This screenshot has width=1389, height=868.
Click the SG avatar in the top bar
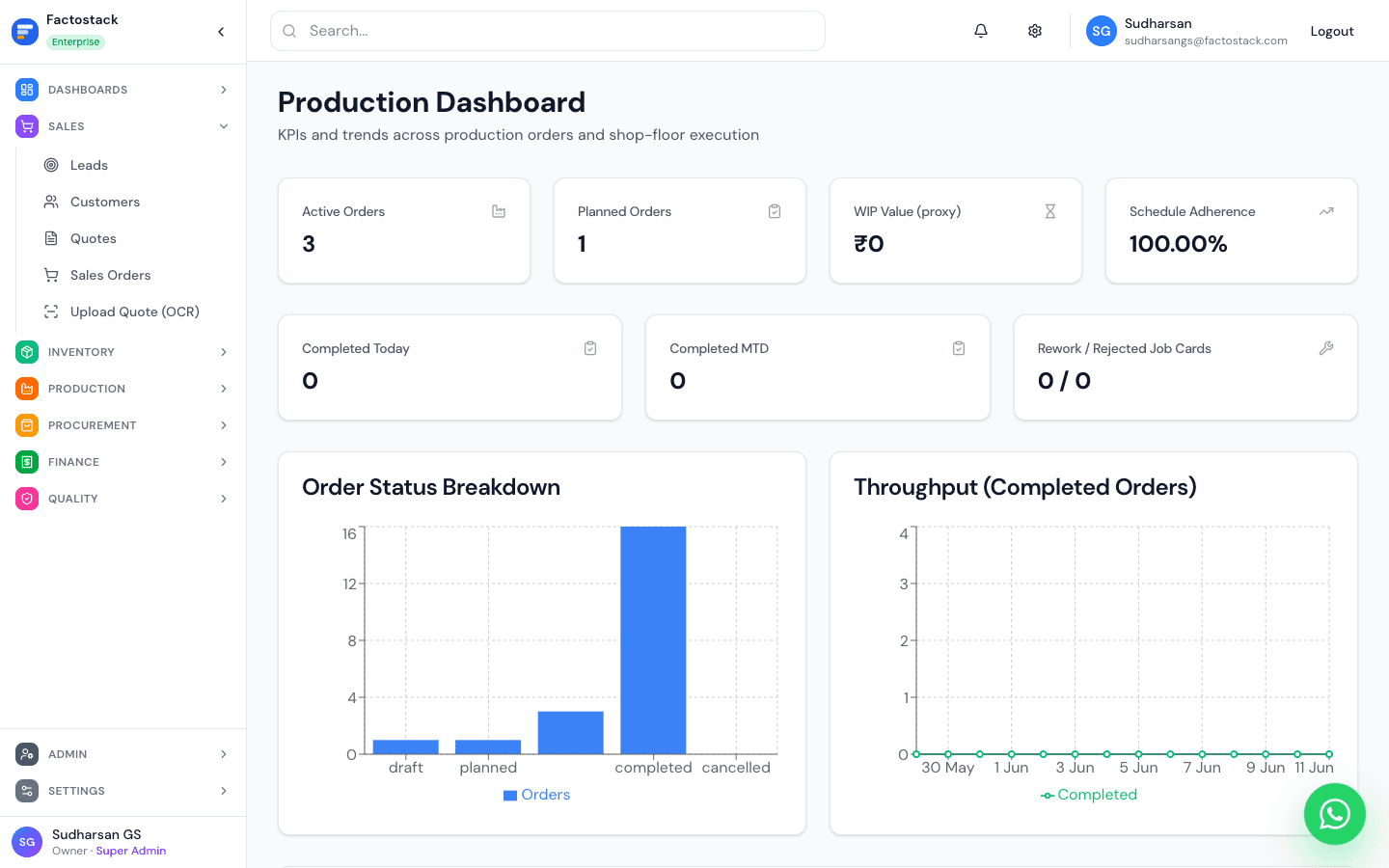click(x=1102, y=31)
